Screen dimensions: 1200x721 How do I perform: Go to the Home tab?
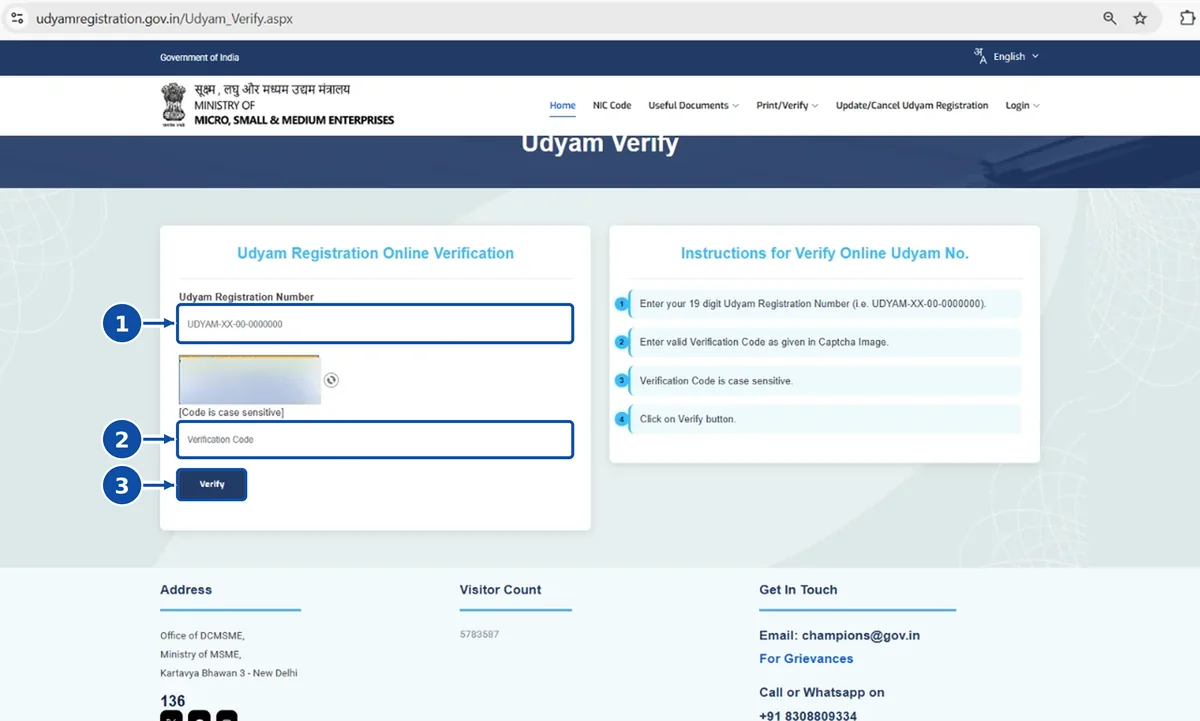(563, 105)
